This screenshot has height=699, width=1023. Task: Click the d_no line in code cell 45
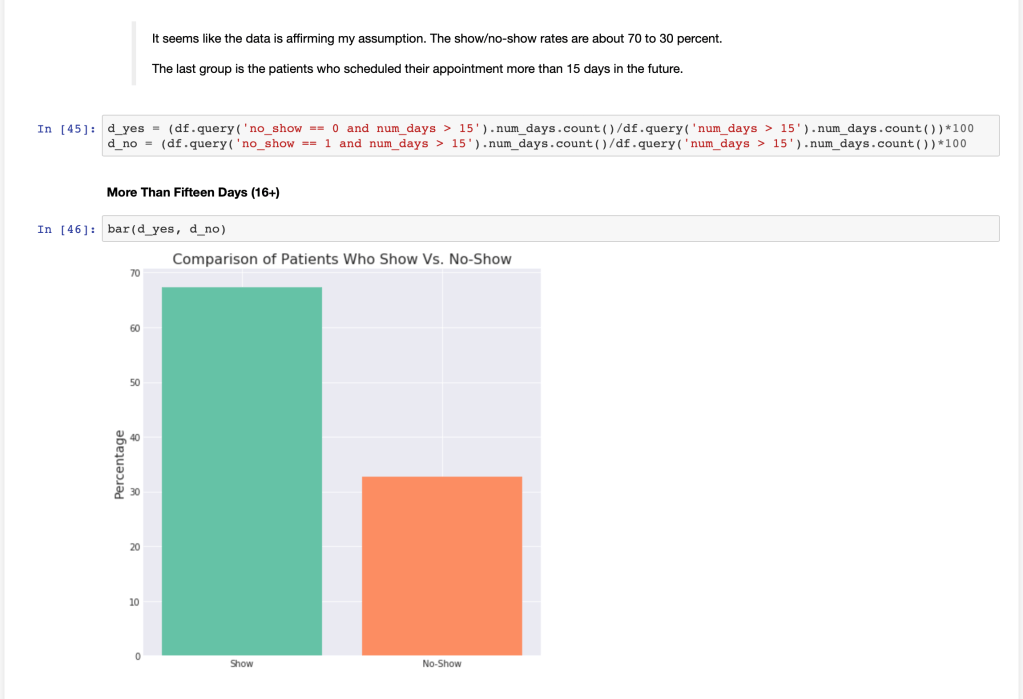coord(536,144)
